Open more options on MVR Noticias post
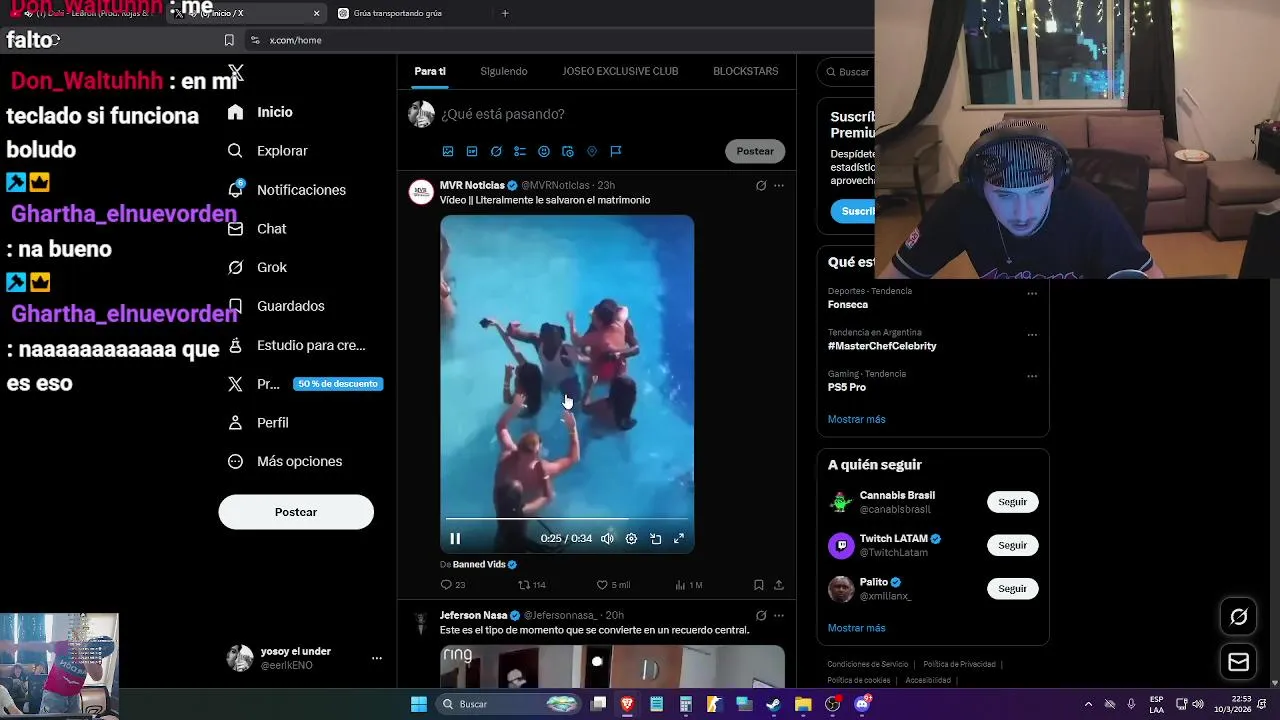The image size is (1280, 720). [779, 186]
